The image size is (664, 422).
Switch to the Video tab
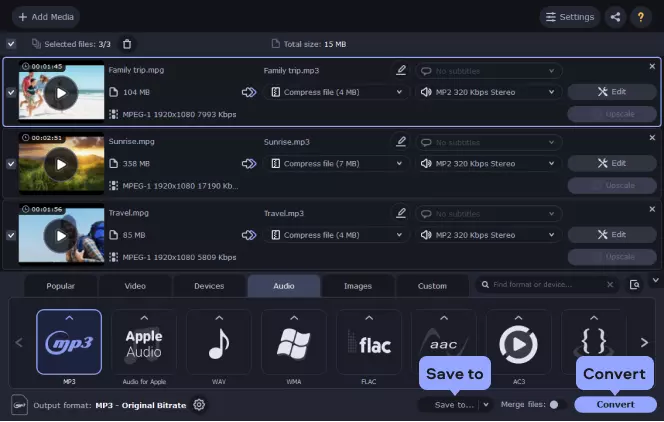(x=135, y=286)
